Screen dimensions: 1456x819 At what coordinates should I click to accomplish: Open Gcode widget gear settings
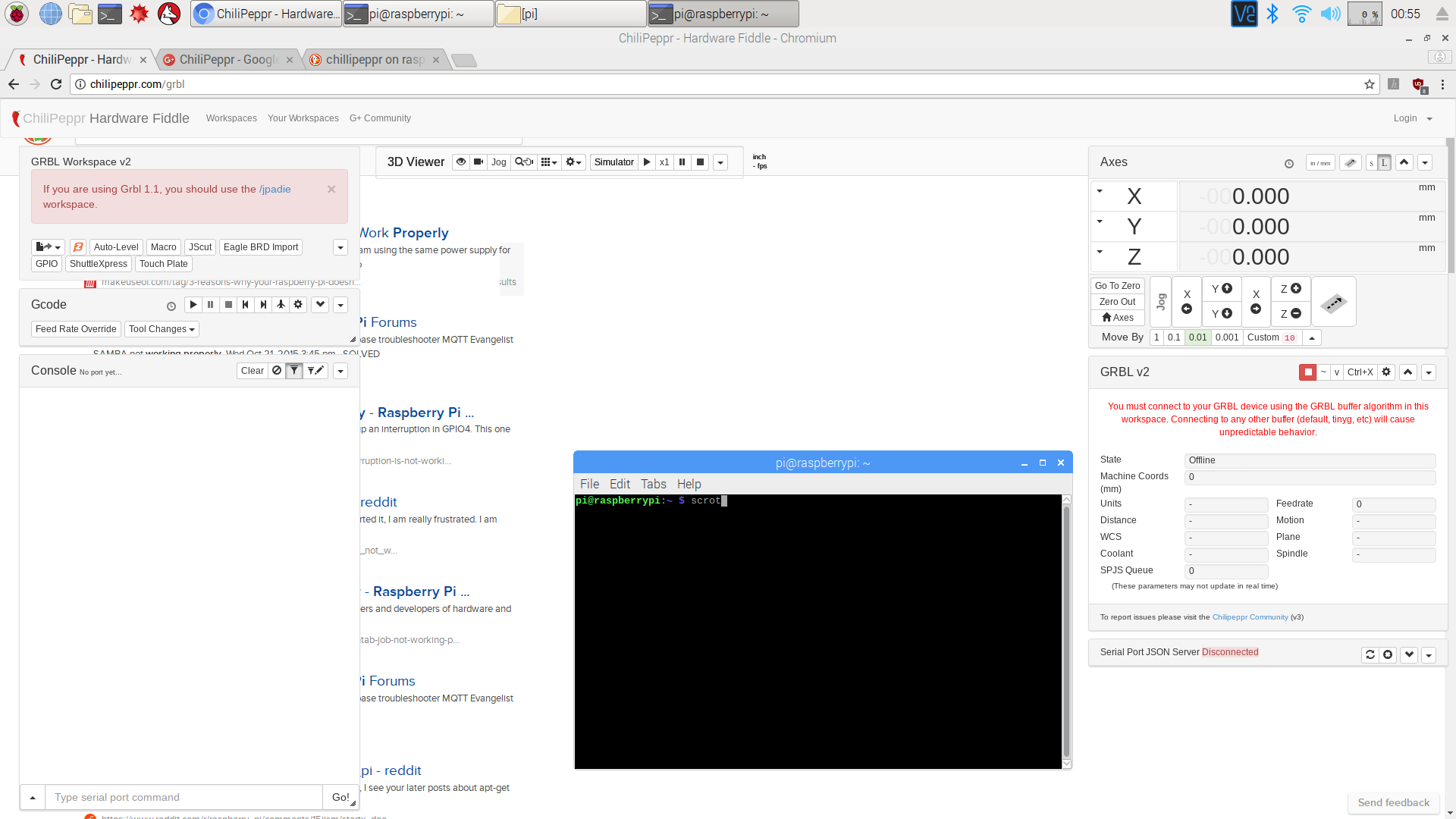[x=298, y=305]
